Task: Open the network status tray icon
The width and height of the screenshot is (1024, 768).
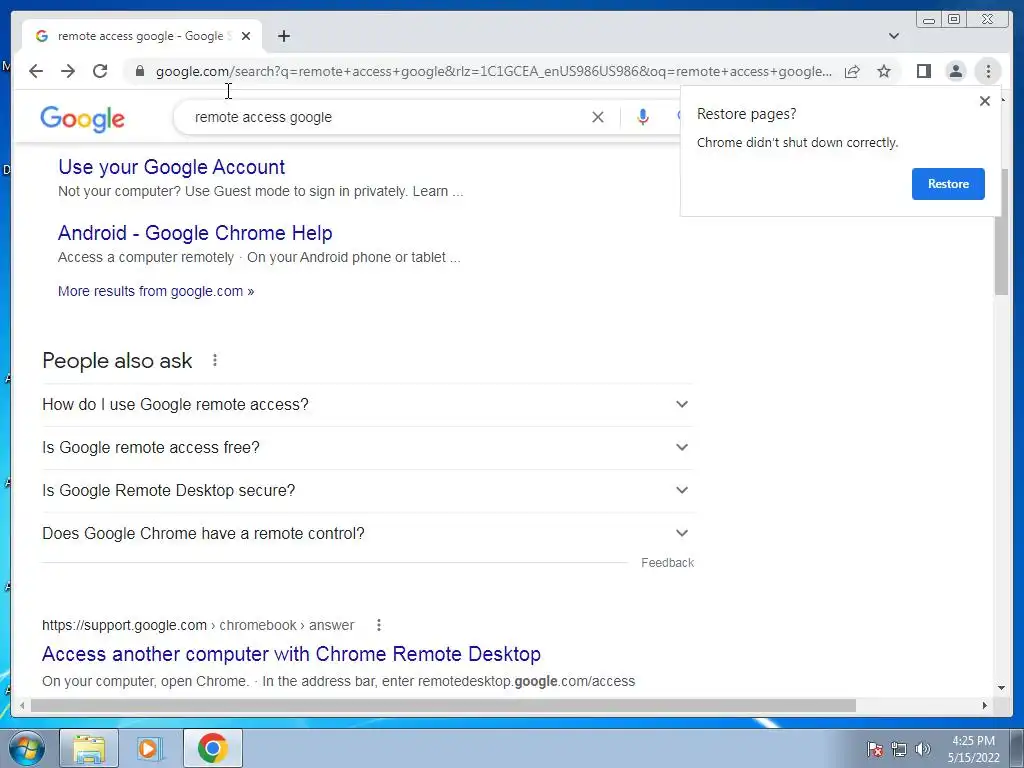Action: pyautogui.click(x=899, y=749)
